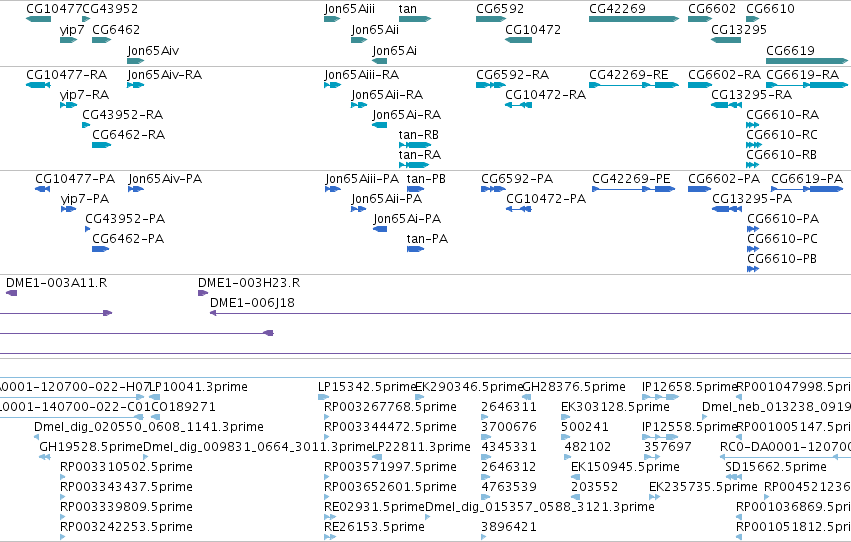
Task: Select the CG6610-PC protein label
Action: pos(782,239)
